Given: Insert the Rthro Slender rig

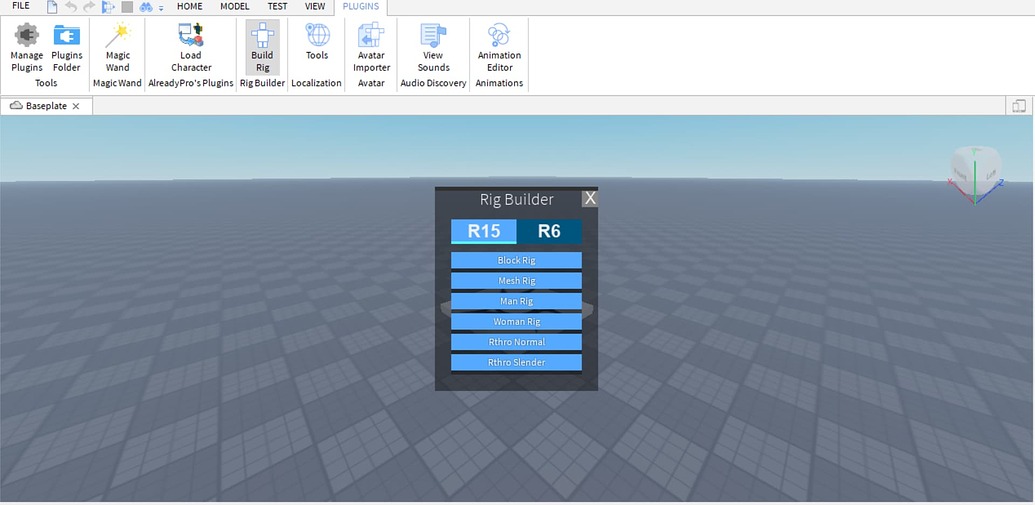Looking at the screenshot, I should 516,362.
